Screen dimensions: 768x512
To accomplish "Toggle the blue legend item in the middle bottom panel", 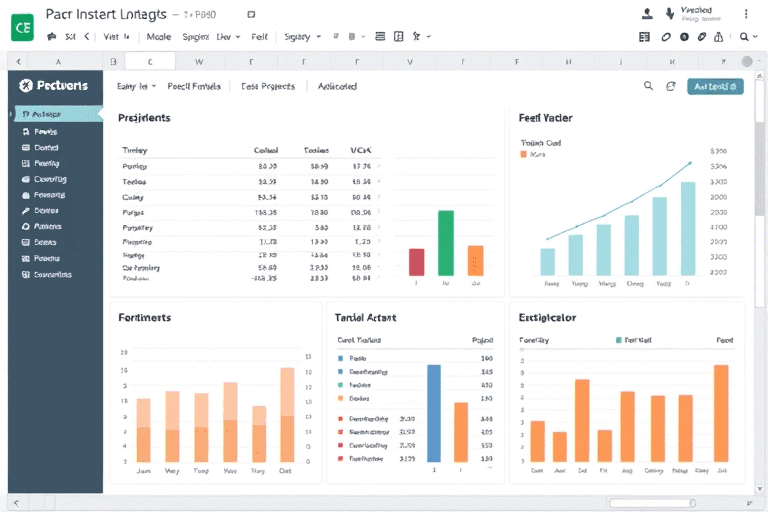I will pyautogui.click(x=340, y=358).
